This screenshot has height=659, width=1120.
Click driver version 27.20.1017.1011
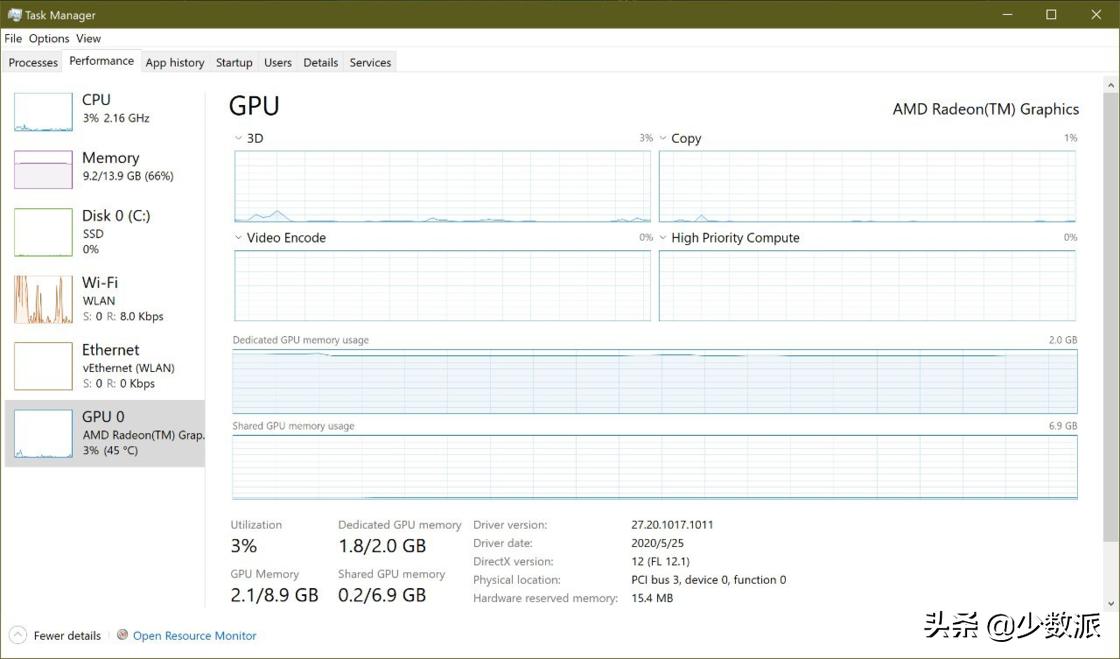click(672, 525)
